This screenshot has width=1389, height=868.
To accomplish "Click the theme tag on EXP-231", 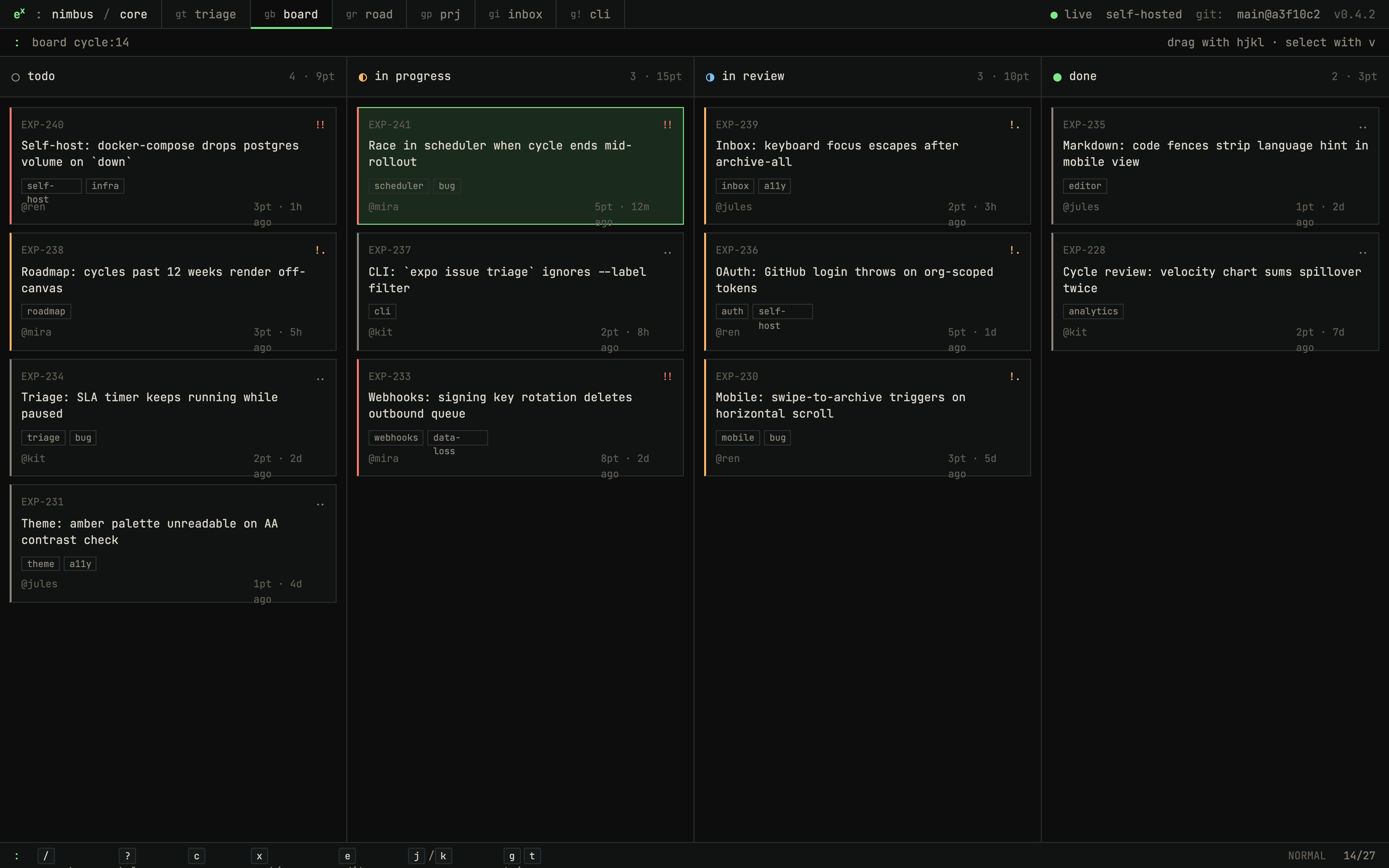I will [40, 564].
